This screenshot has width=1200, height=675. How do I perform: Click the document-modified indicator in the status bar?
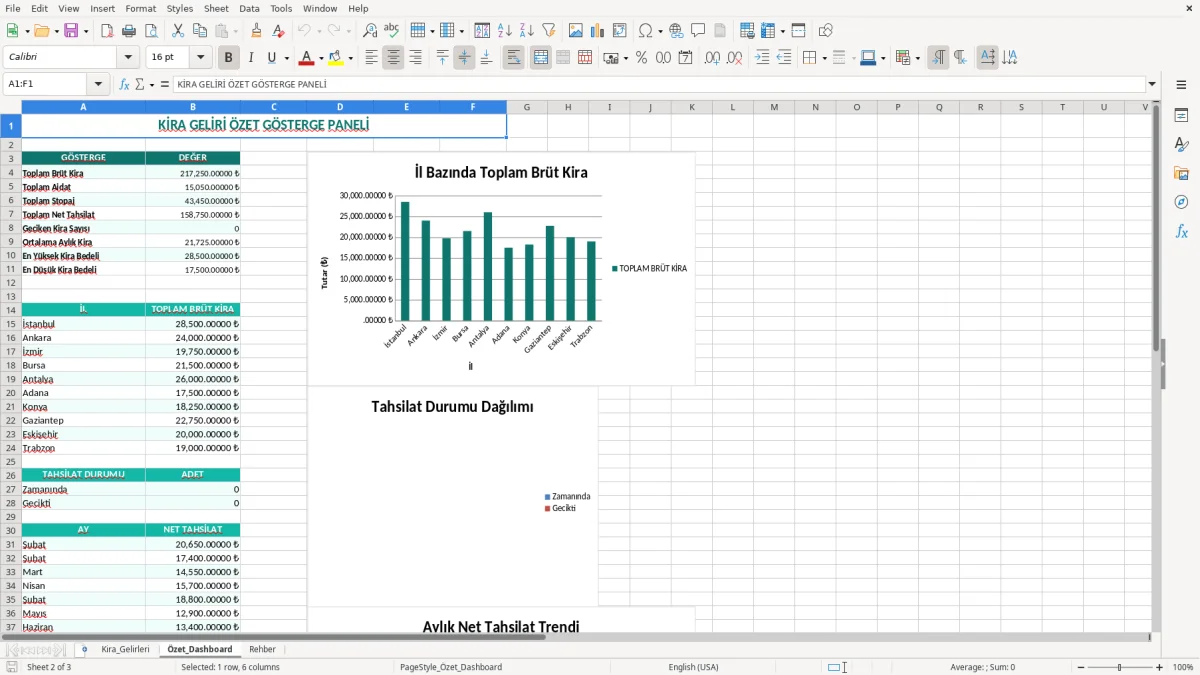pyautogui.click(x=11, y=667)
